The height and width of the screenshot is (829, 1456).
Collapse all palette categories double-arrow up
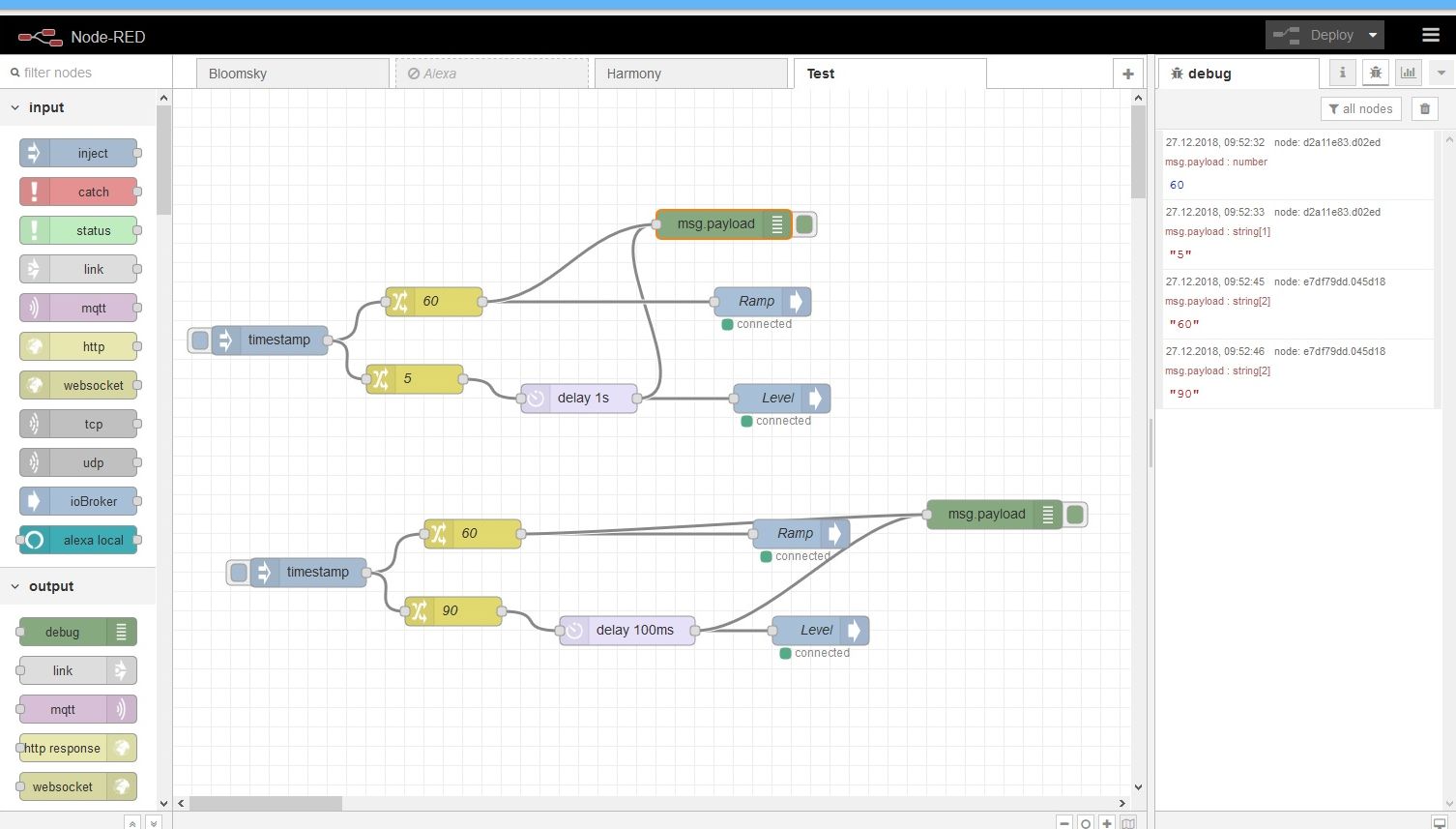(x=132, y=822)
